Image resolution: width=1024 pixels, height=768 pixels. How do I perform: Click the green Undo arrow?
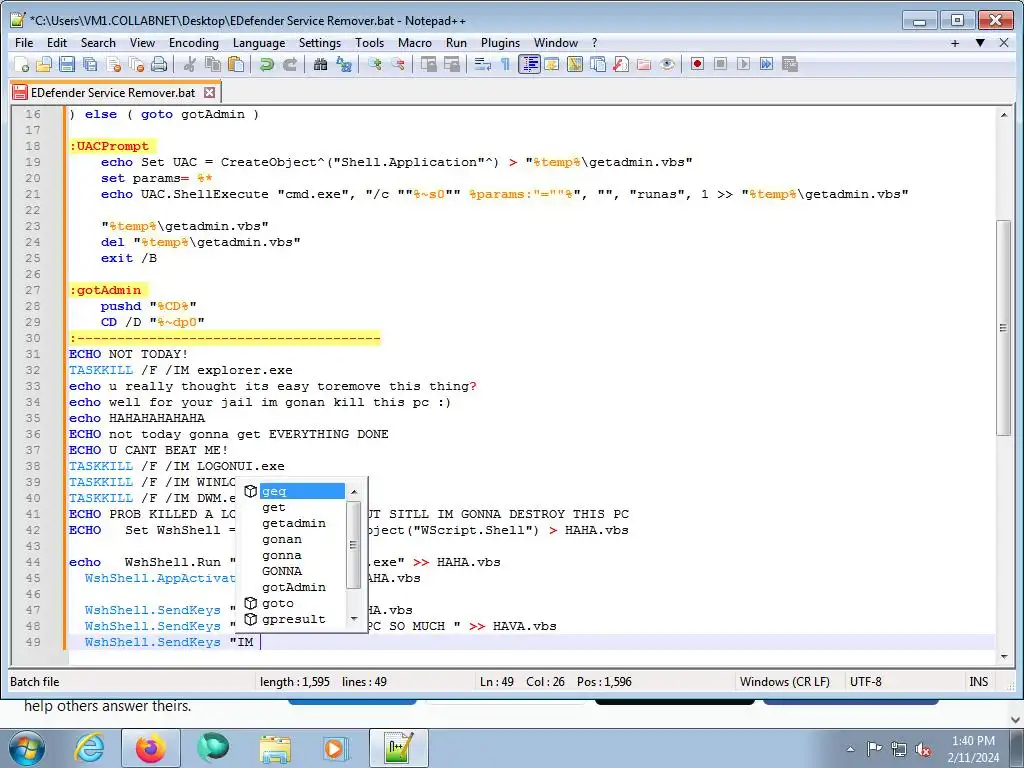tap(266, 64)
